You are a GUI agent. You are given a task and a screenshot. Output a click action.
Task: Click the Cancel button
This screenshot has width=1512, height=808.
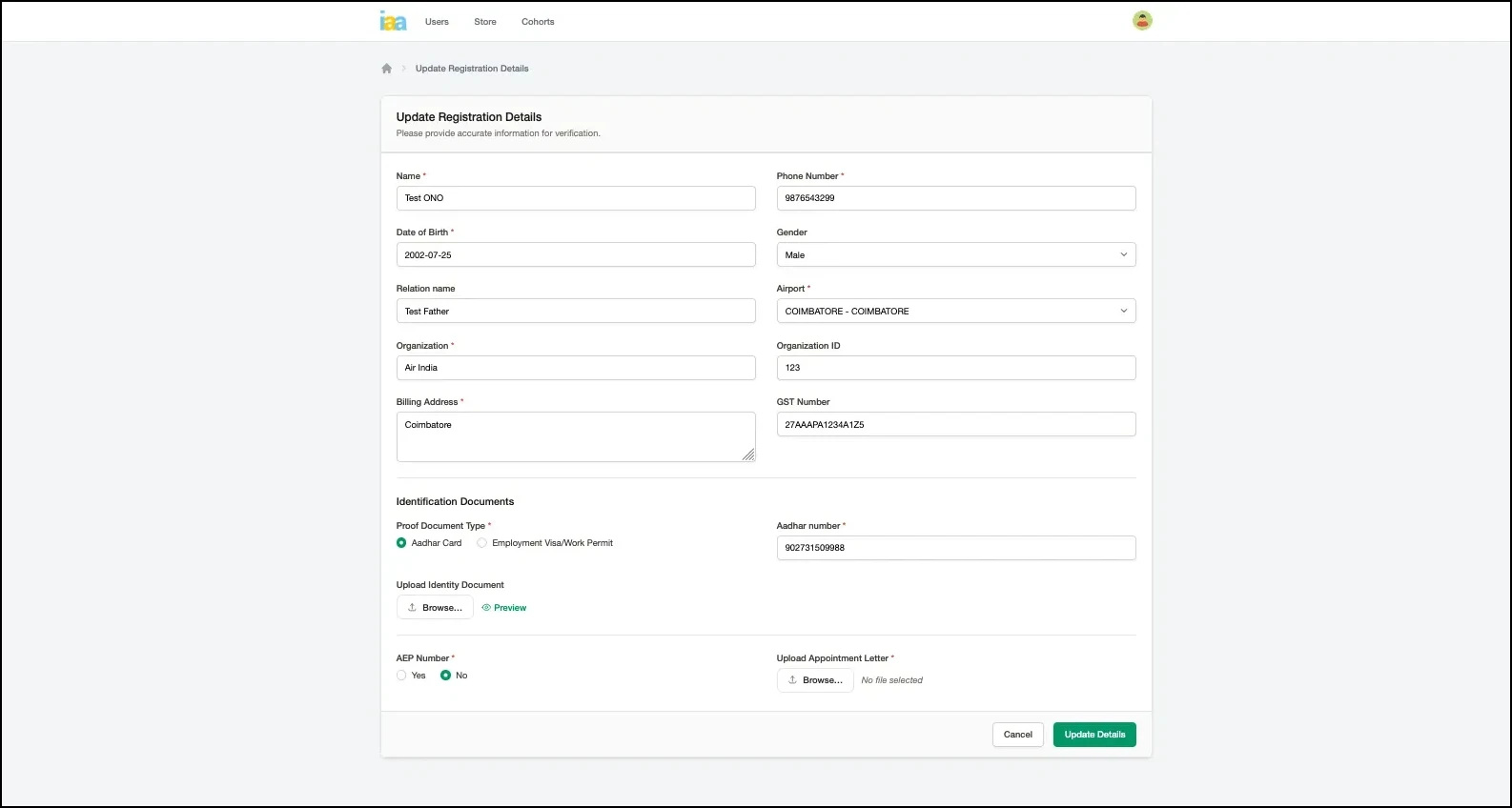coord(1017,735)
